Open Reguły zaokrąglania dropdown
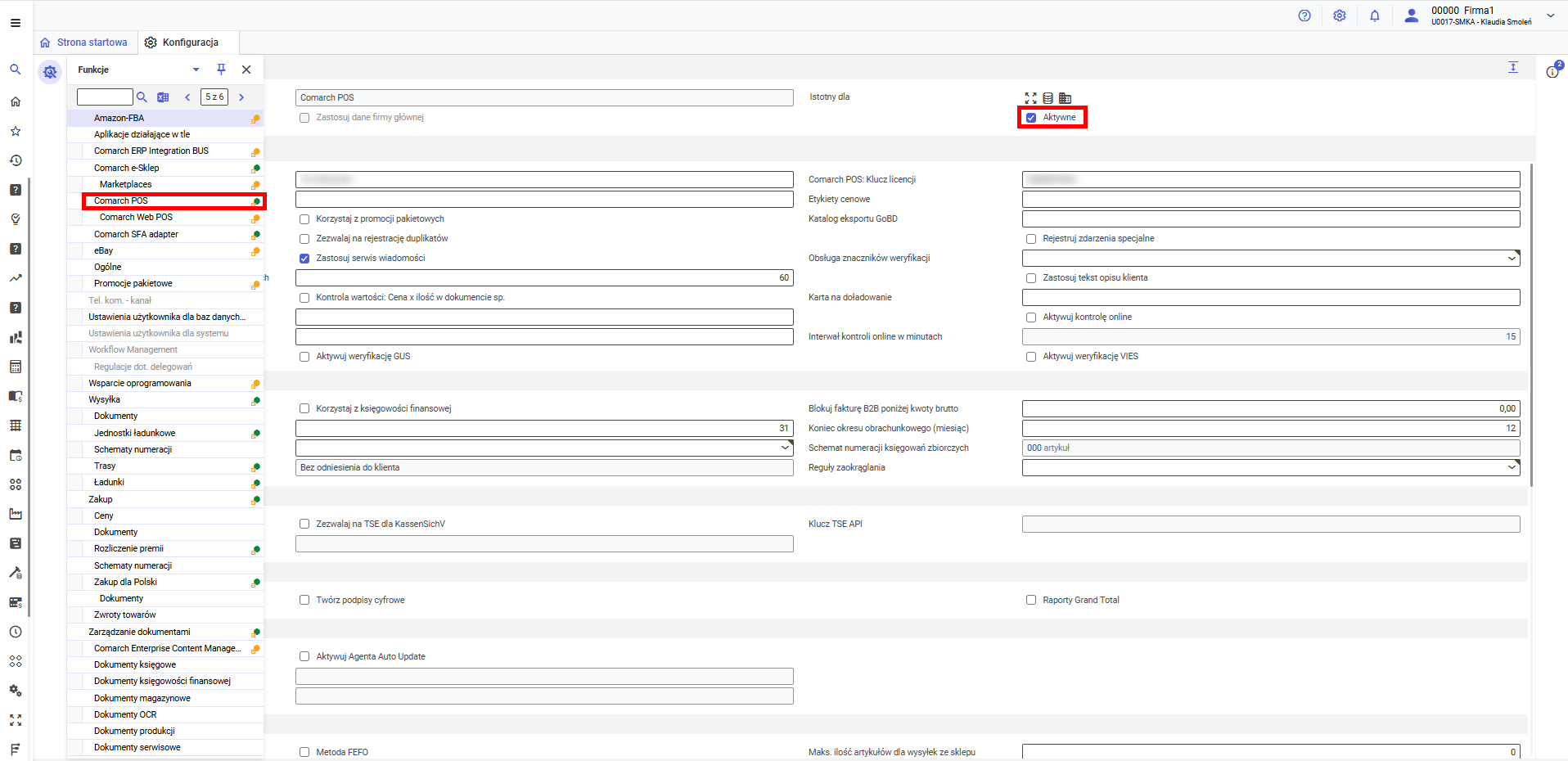Screen dimensions: 1568x761 (1512, 467)
